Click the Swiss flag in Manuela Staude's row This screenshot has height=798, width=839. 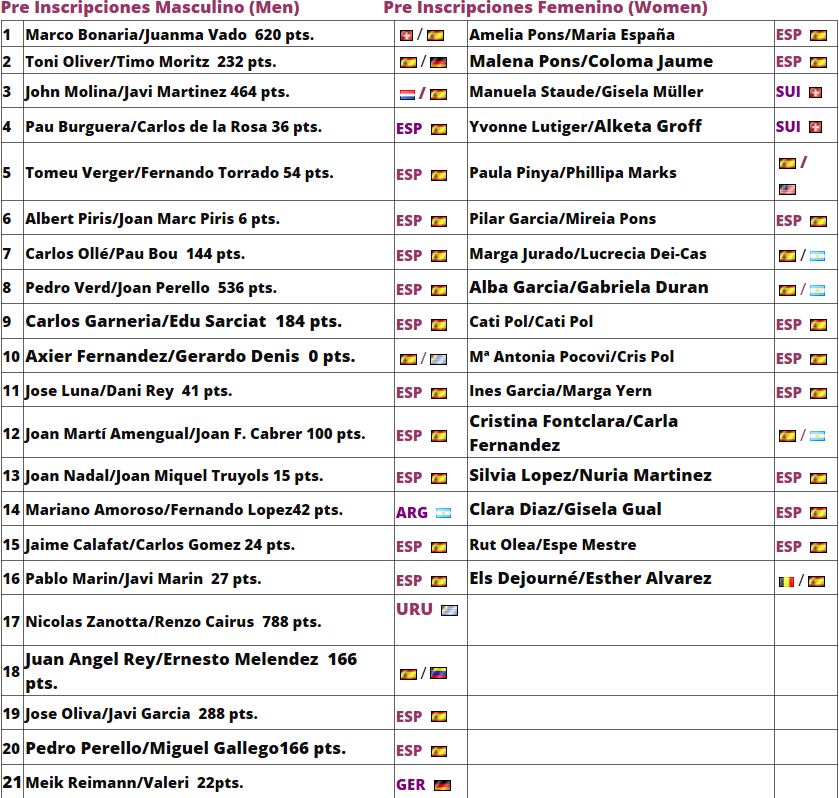point(815,93)
